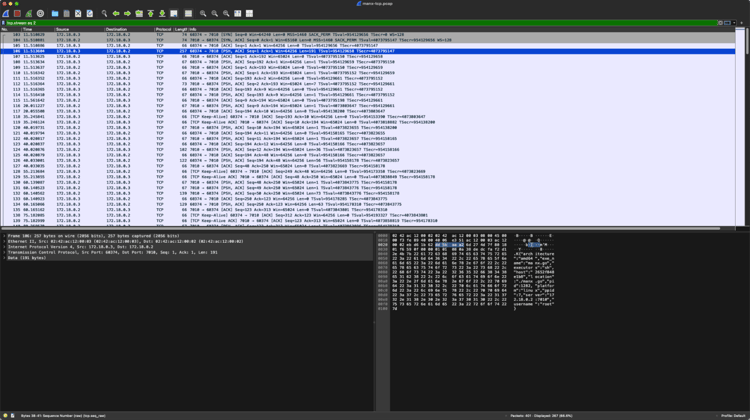Jump to the last packet
Screen dimensions: 750x420
(x=162, y=14)
